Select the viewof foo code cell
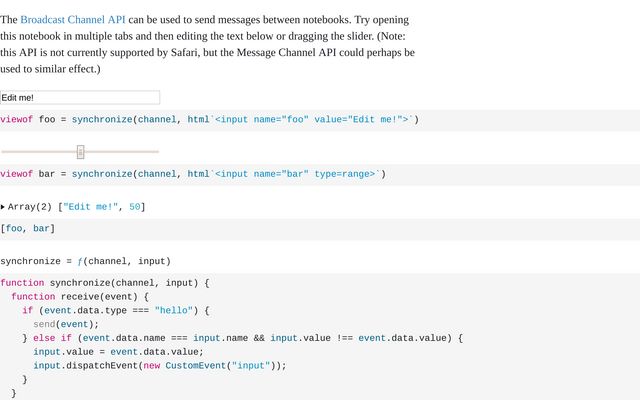This screenshot has height=400, width=640. pyautogui.click(x=210, y=120)
